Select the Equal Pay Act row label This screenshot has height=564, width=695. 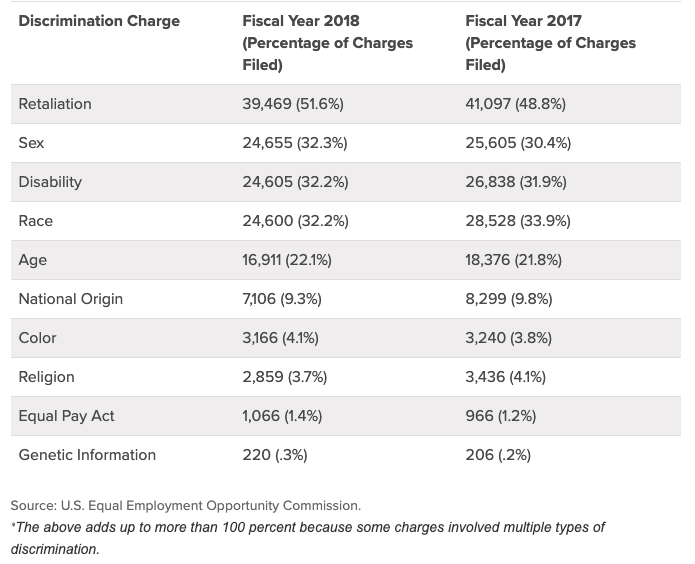(67, 416)
